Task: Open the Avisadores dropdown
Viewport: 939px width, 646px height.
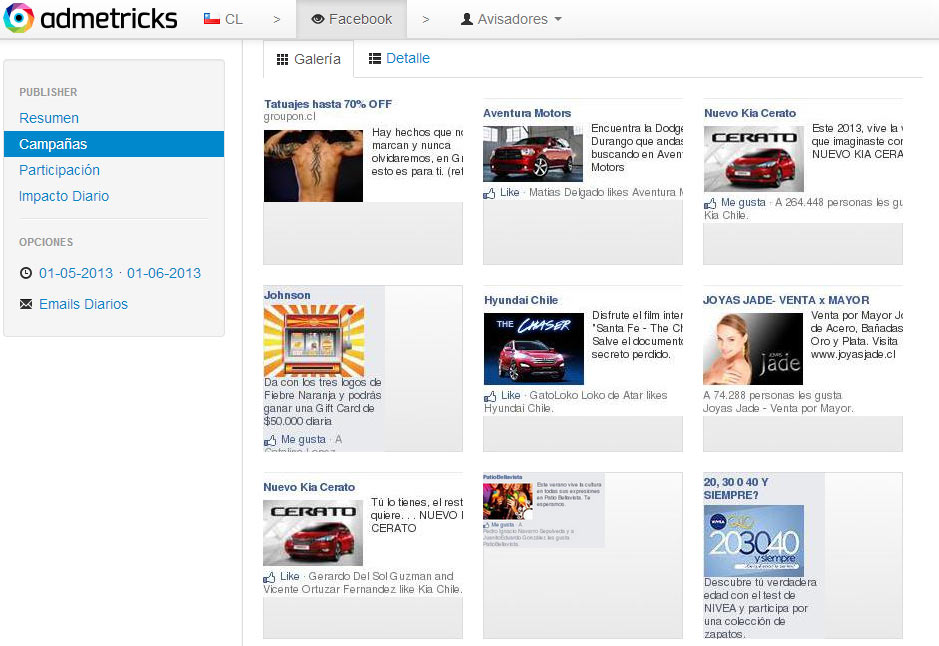Action: coord(511,19)
